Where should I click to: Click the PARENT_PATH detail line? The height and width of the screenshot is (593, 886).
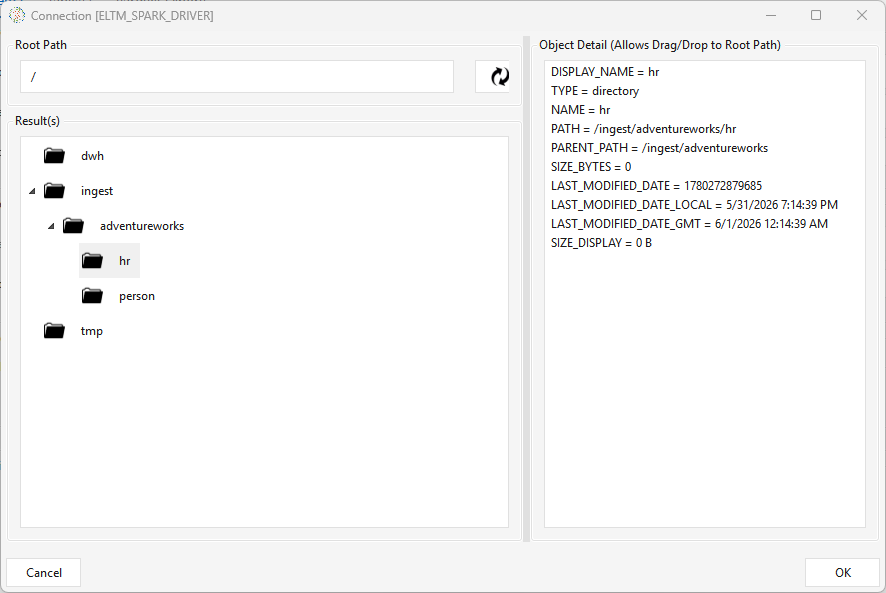(659, 148)
